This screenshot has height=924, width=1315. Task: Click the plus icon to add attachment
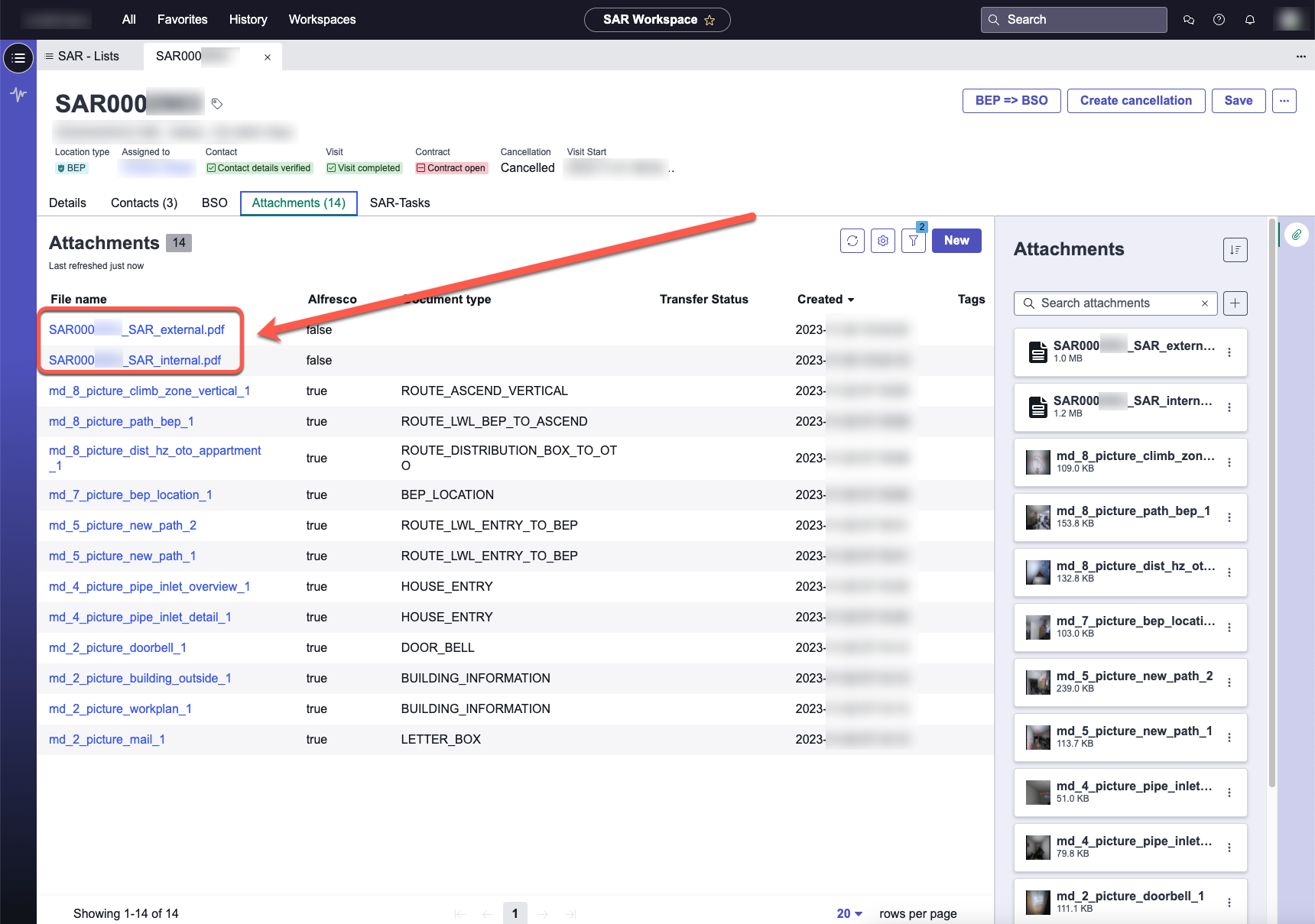coord(1235,303)
